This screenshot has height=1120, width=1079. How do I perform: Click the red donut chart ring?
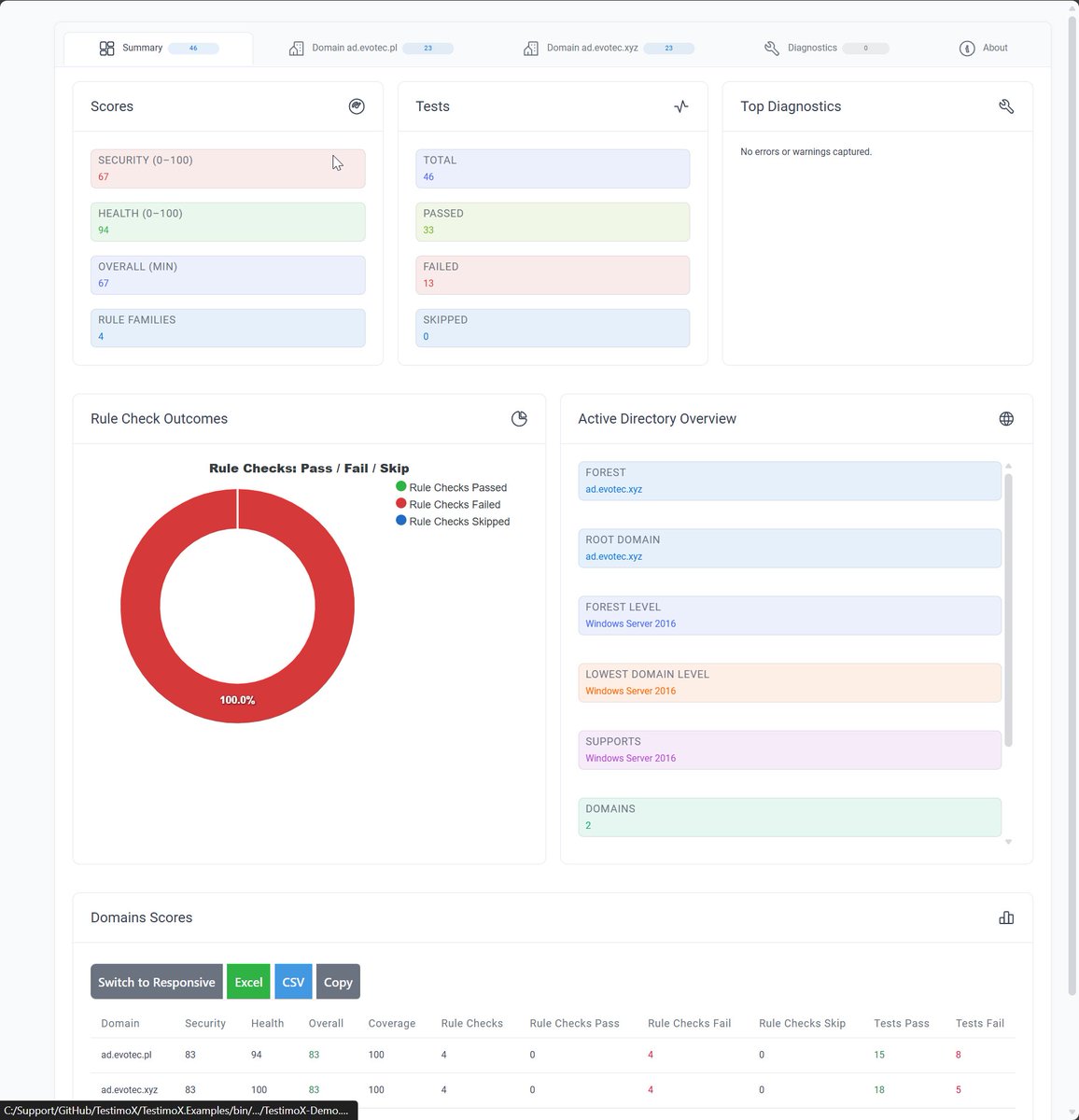140,606
